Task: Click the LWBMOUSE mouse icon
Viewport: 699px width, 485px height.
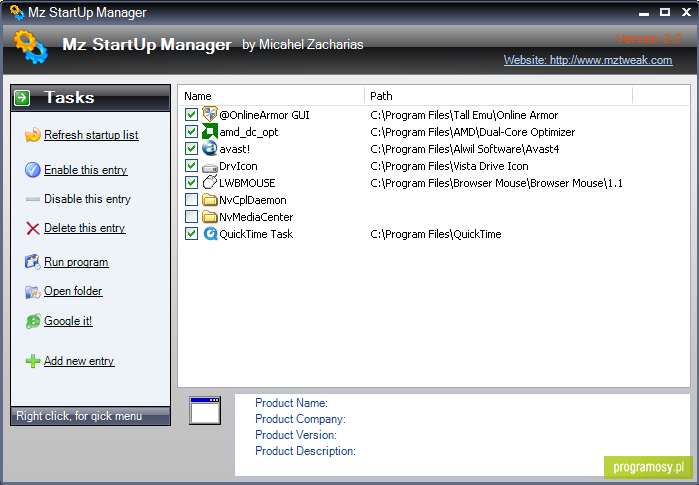Action: click(210, 182)
